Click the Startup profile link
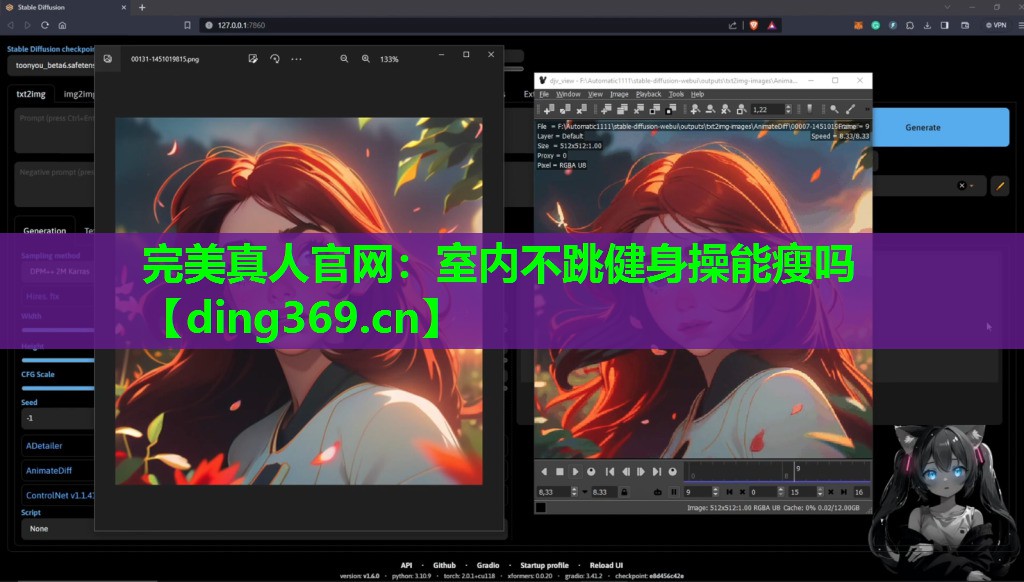The height and width of the screenshot is (582, 1024). (x=544, y=565)
